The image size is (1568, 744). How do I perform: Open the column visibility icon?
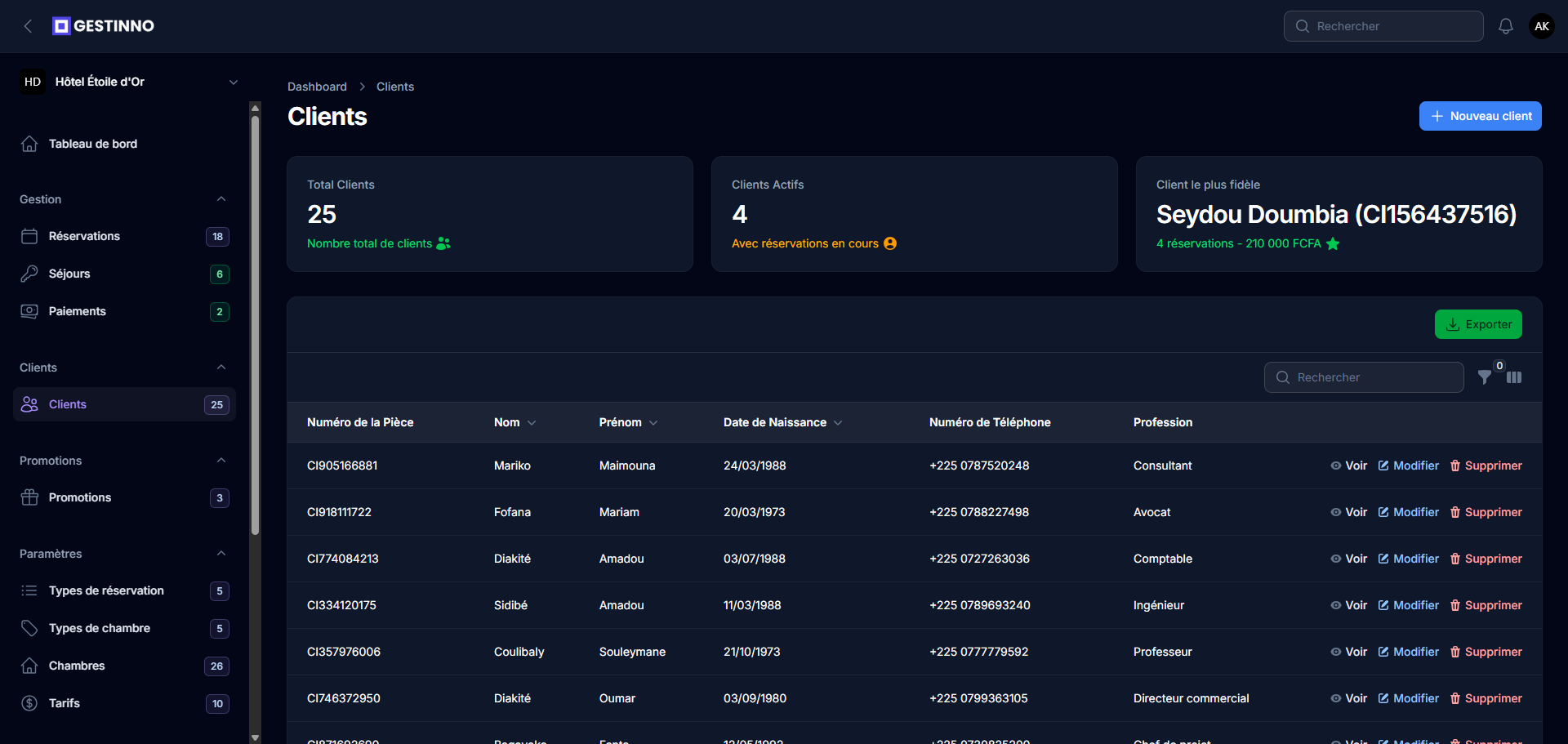pos(1514,377)
